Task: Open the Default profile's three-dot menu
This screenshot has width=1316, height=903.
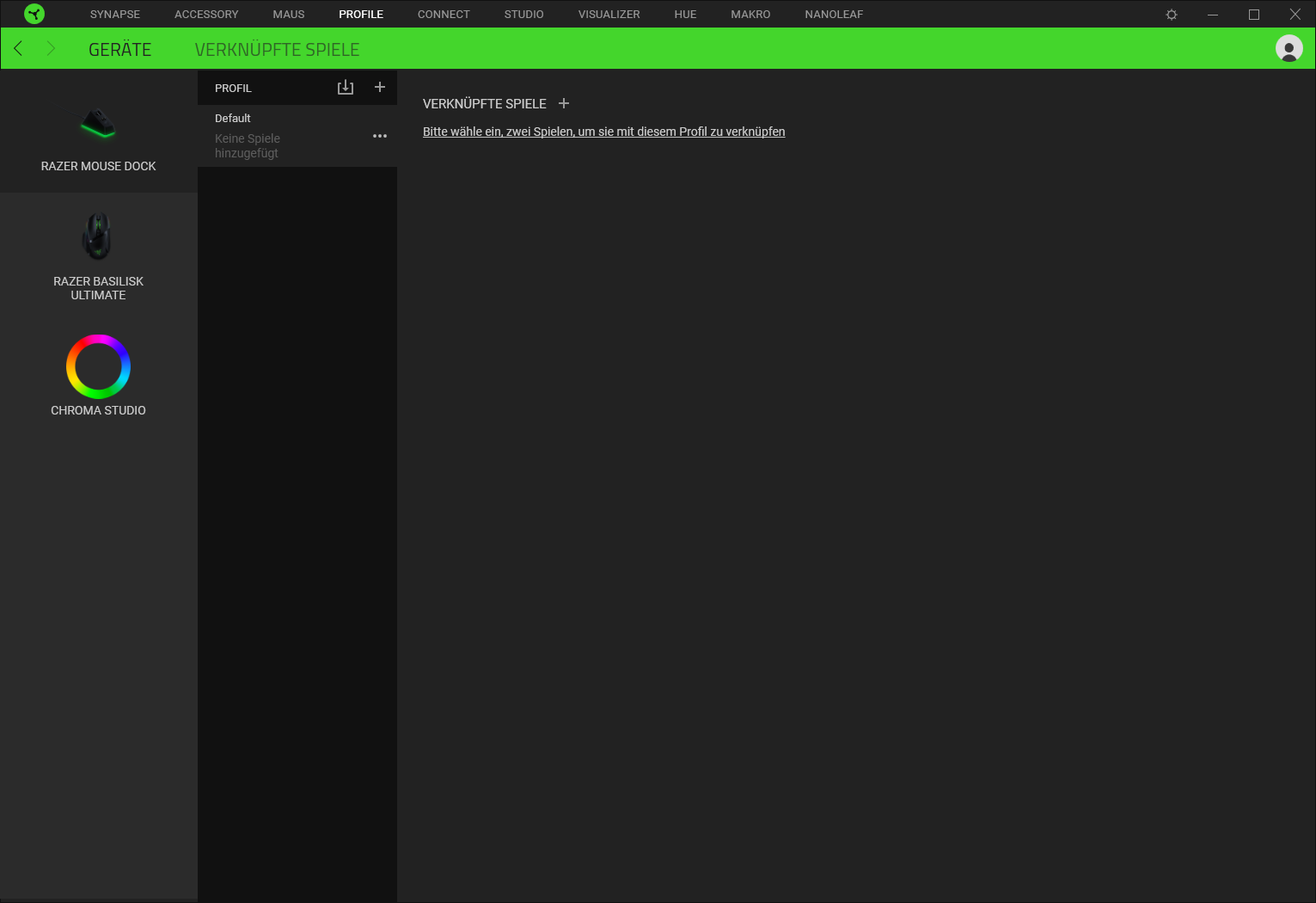Action: pos(380,136)
